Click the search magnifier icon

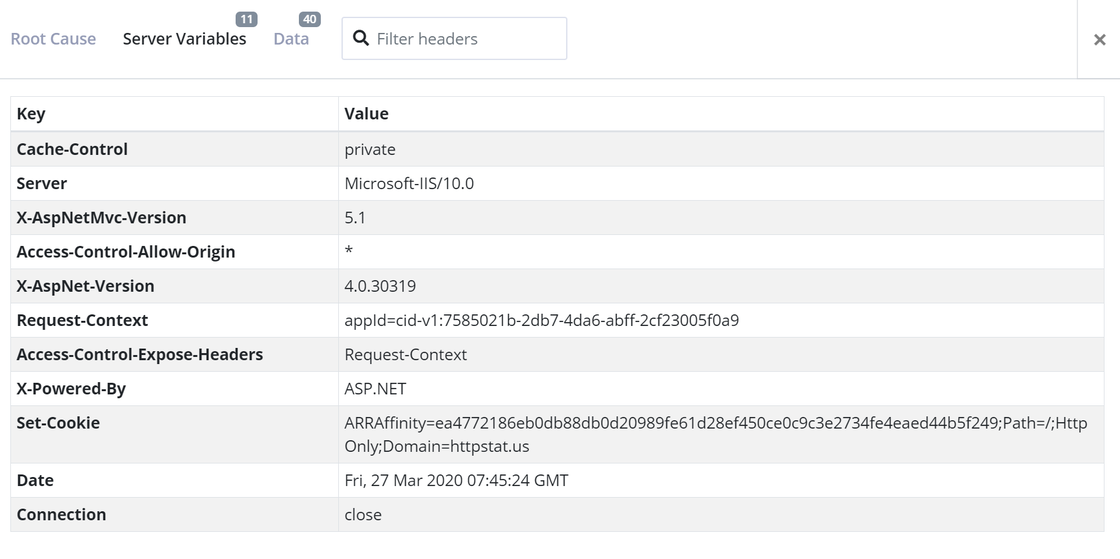[361, 38]
